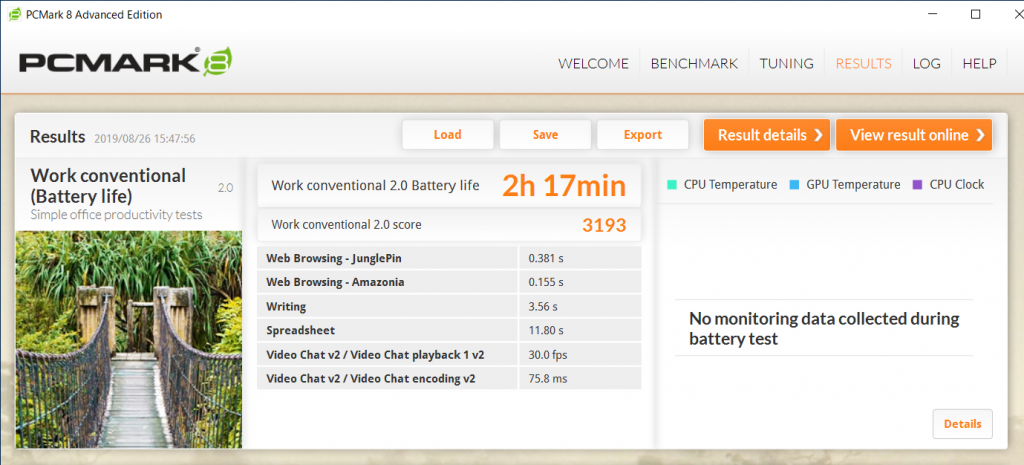1024x465 pixels.
Task: Save the benchmark result
Action: [545, 135]
